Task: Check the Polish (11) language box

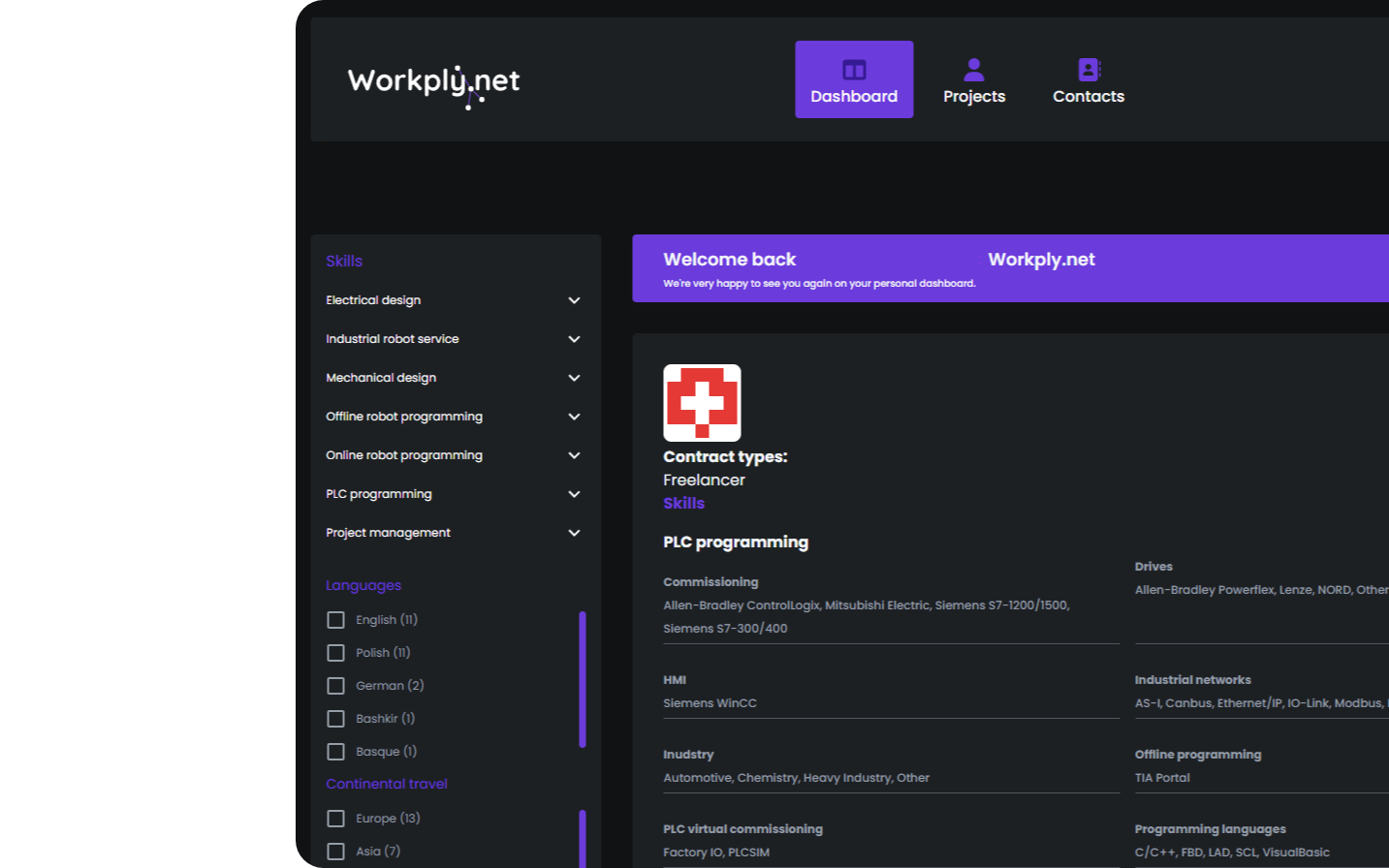Action: (x=335, y=653)
